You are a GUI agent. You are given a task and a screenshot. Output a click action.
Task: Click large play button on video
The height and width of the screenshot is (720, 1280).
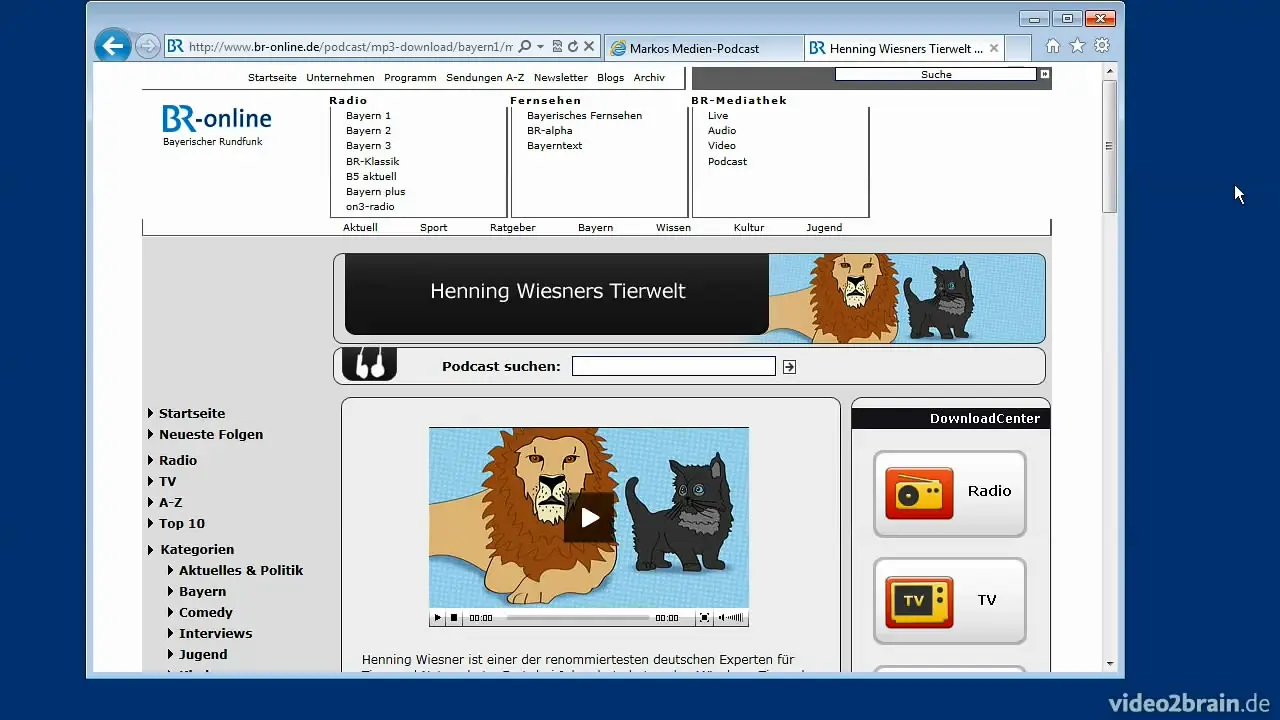589,517
